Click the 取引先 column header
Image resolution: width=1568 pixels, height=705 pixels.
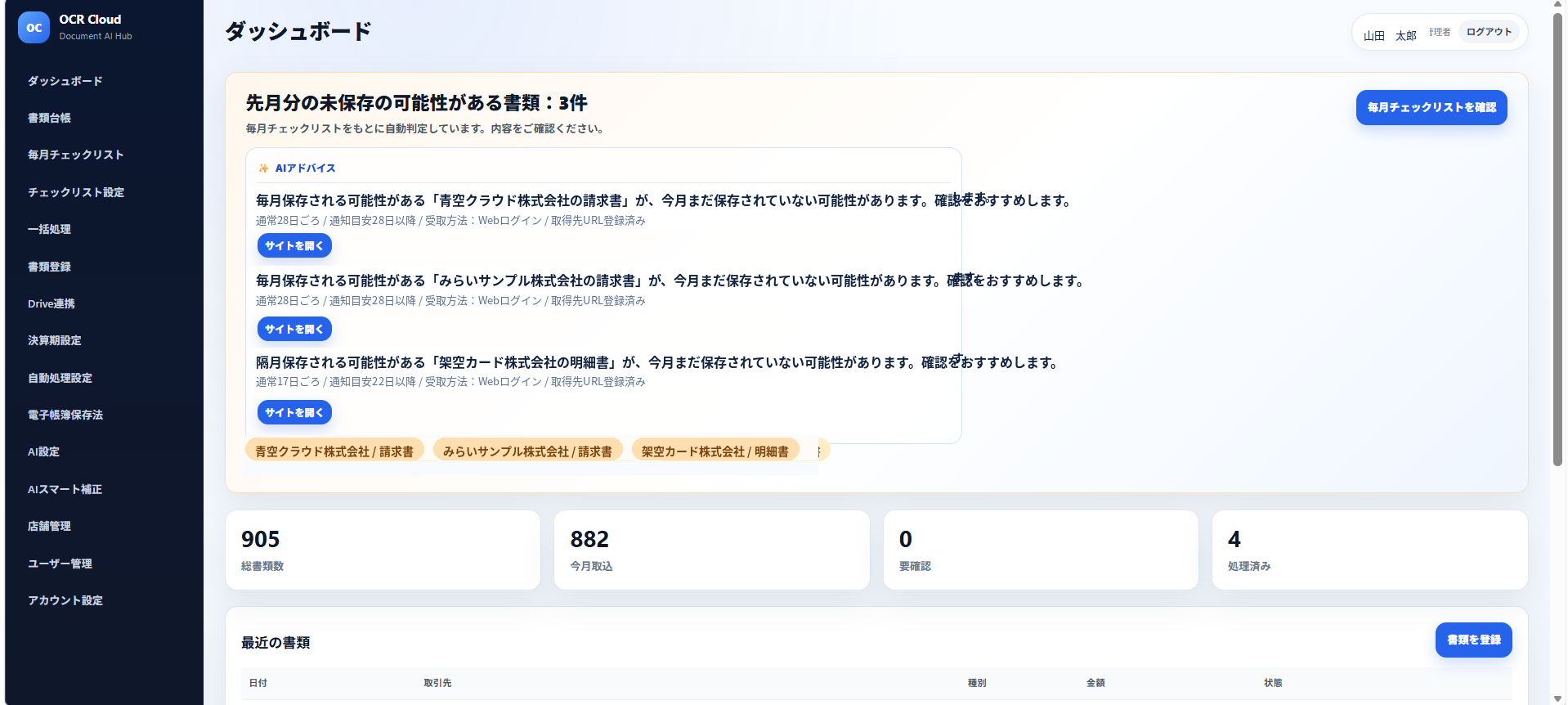437,683
